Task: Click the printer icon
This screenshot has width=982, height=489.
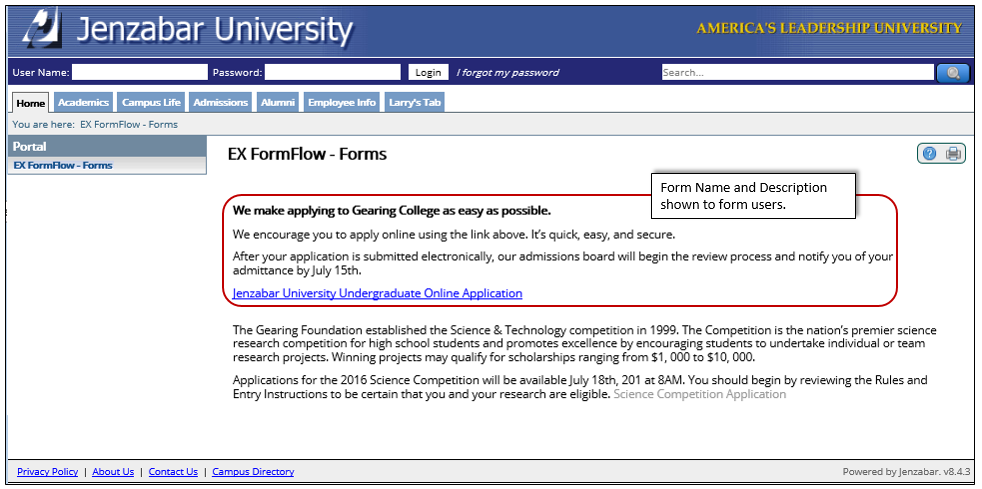Action: [x=953, y=153]
